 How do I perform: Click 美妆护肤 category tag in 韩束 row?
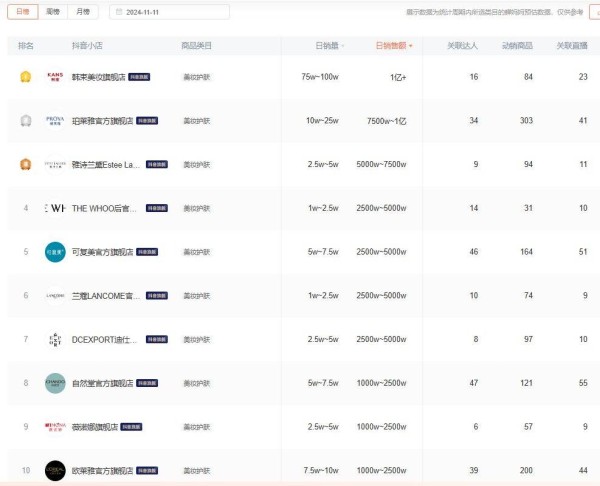click(197, 77)
